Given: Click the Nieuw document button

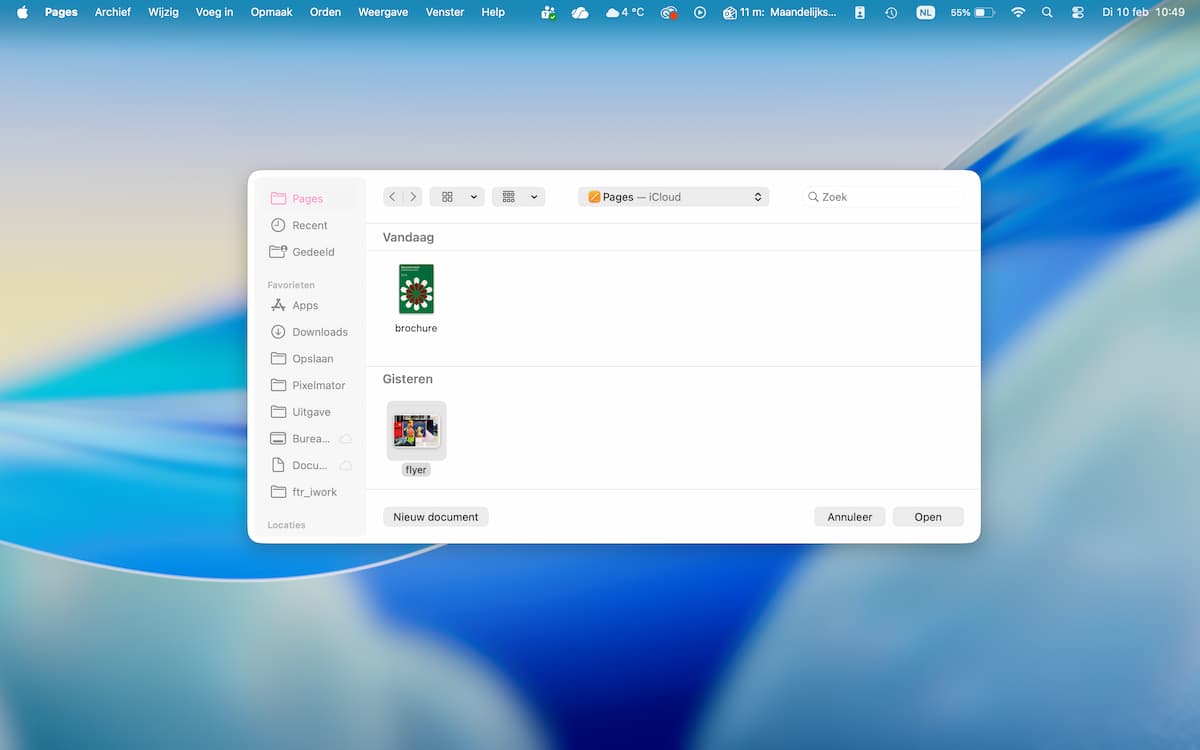Looking at the screenshot, I should (435, 517).
